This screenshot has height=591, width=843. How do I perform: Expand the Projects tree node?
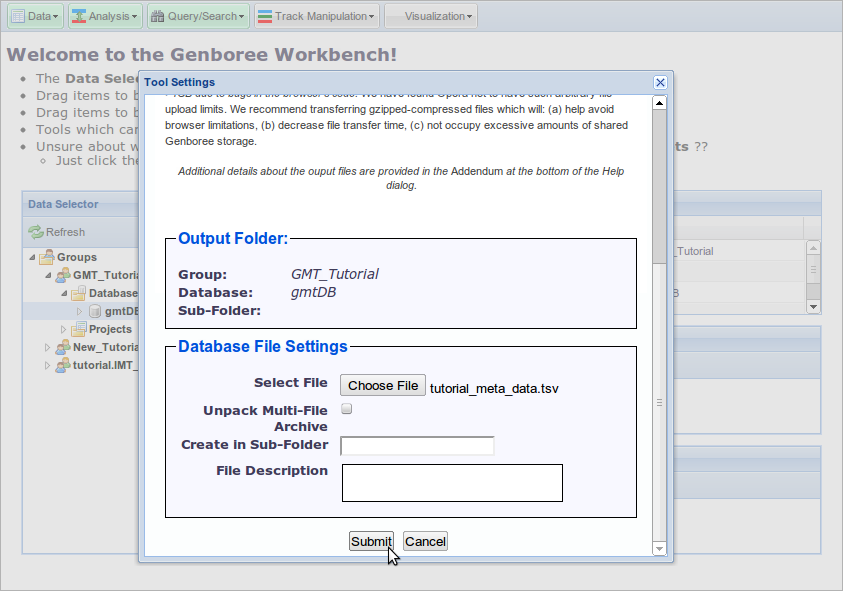pos(63,329)
